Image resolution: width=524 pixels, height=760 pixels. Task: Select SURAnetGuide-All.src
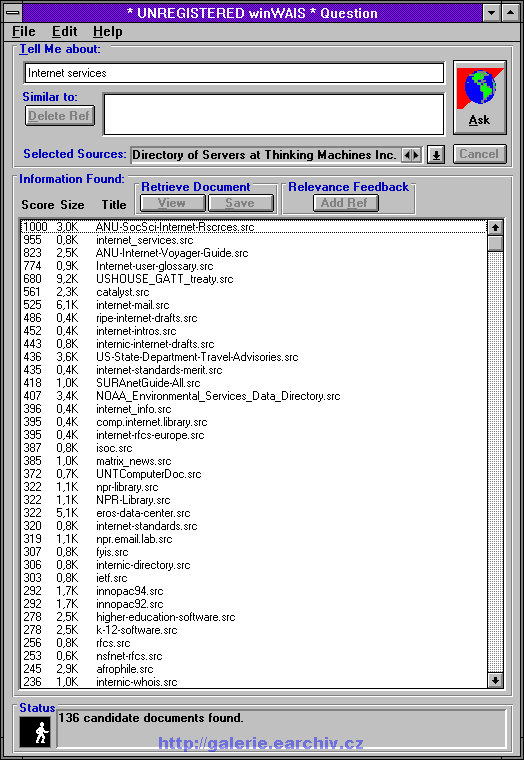254,383
